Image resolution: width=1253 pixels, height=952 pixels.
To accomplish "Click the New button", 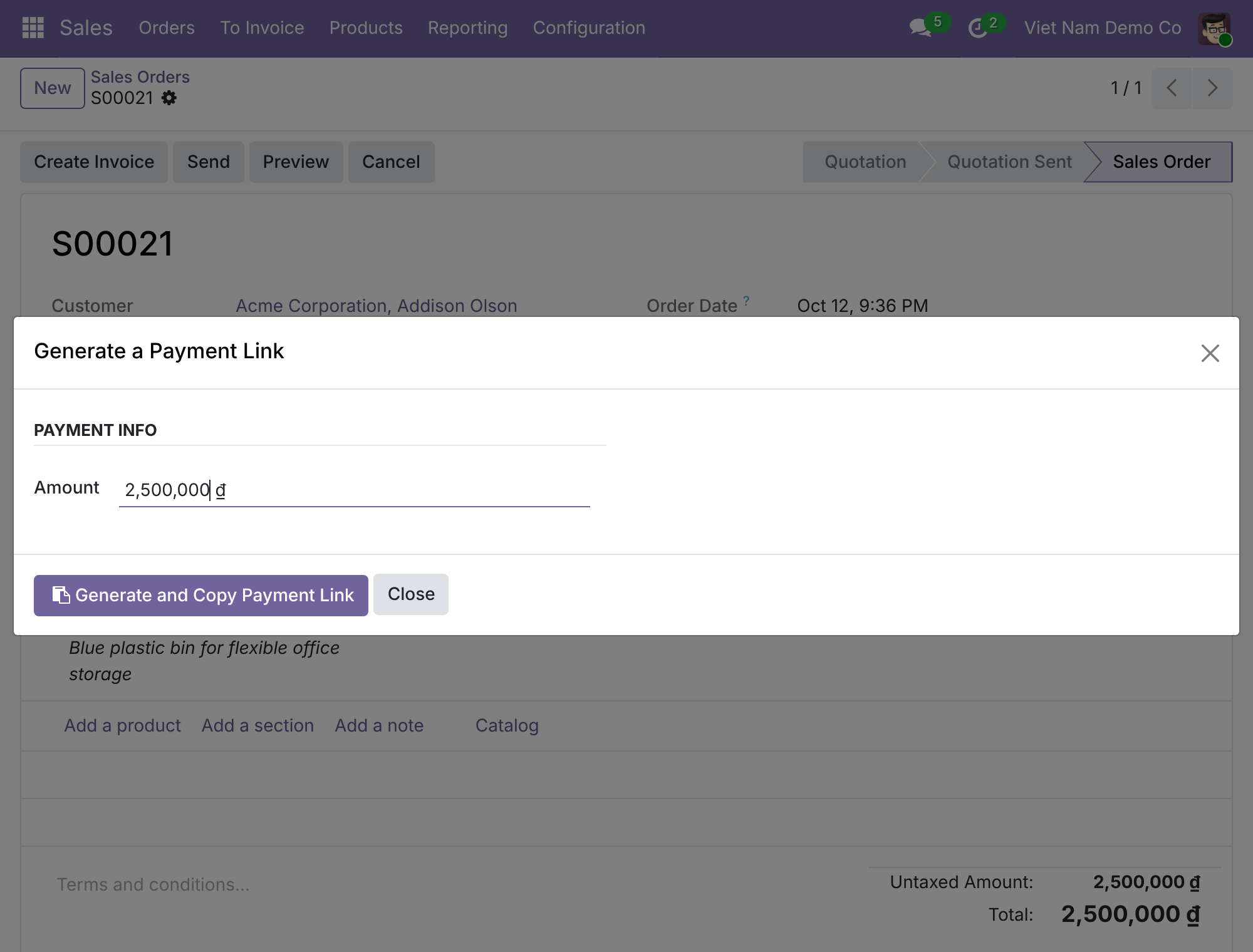I will pyautogui.click(x=53, y=88).
